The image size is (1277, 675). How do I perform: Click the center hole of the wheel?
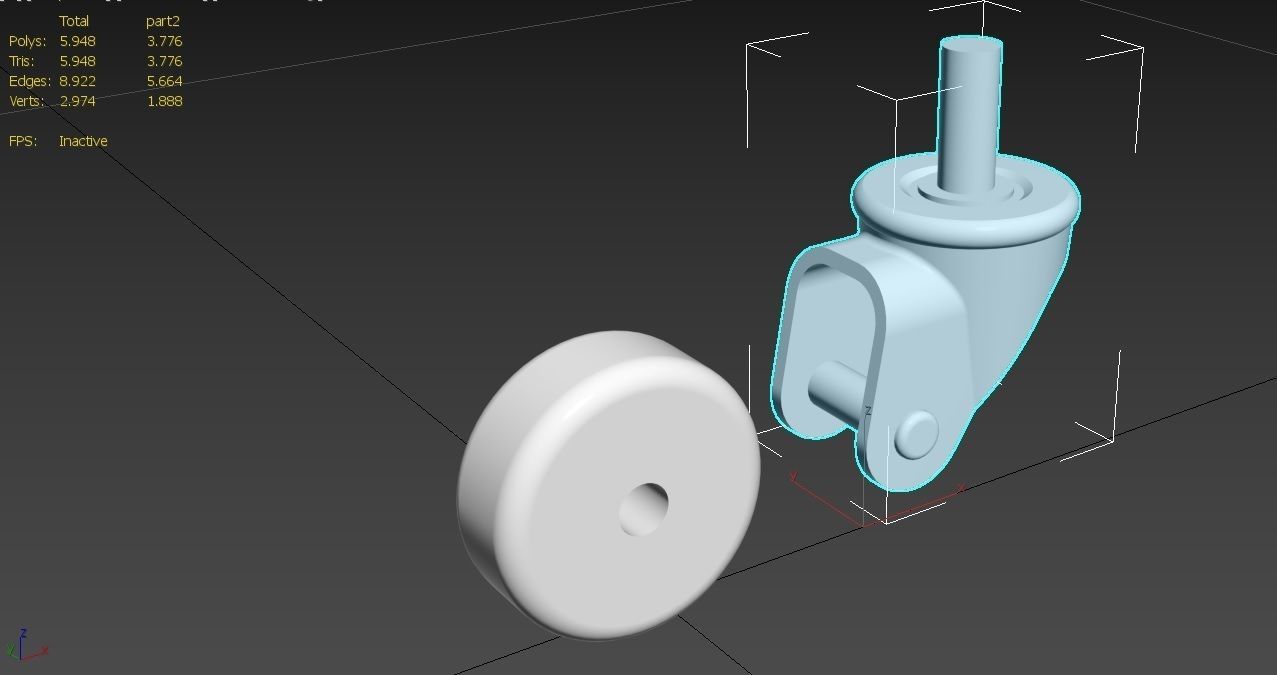coord(644,508)
